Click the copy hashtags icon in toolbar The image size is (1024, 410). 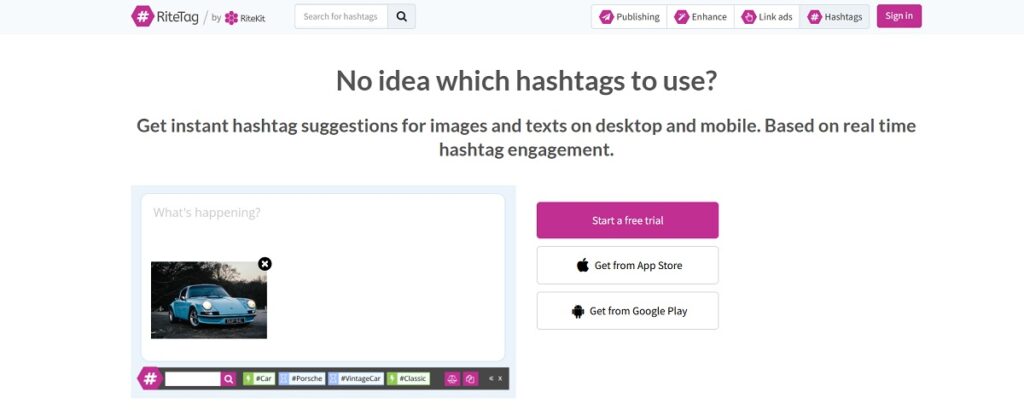(470, 379)
